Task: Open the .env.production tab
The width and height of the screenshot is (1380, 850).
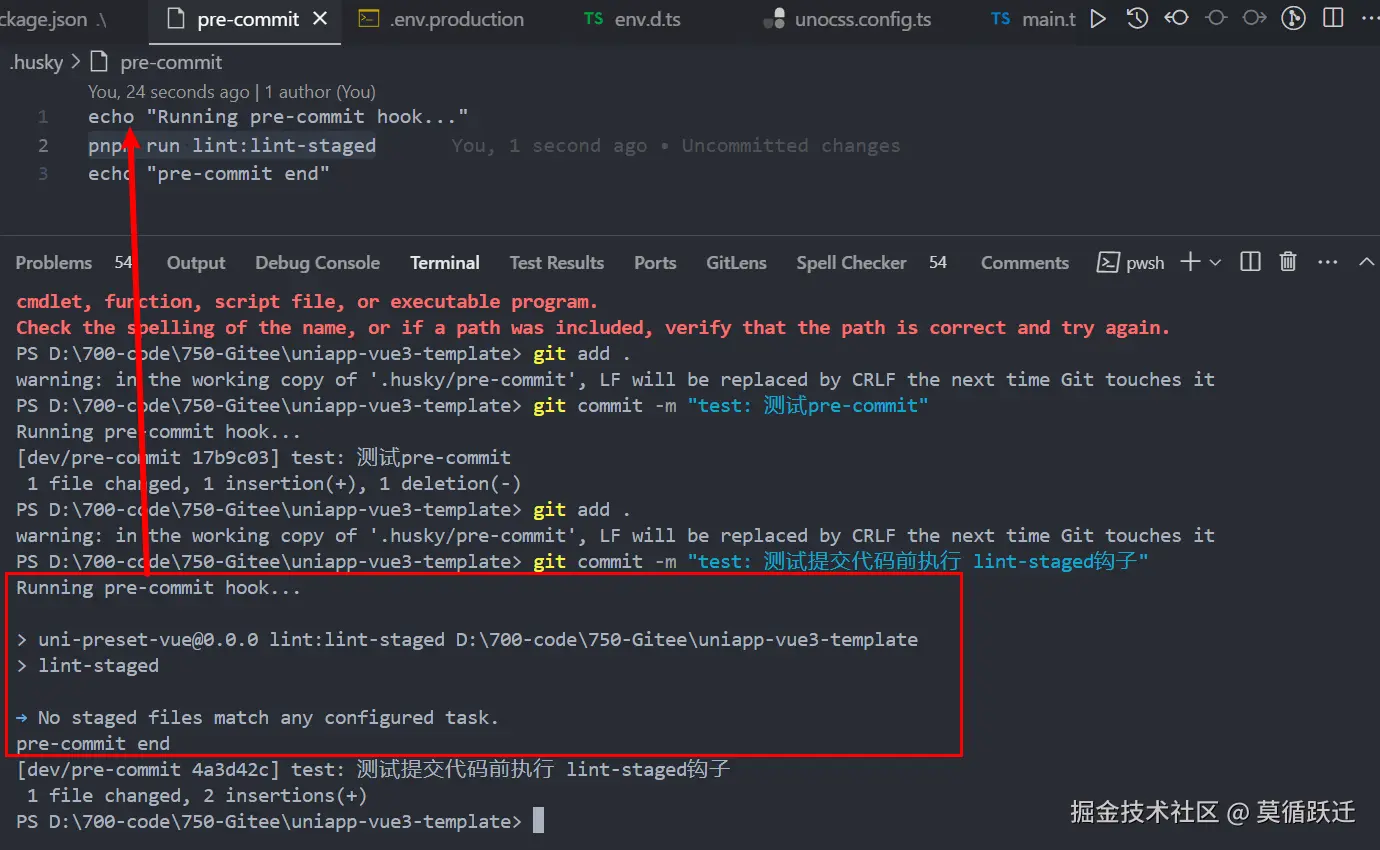Action: 442,19
